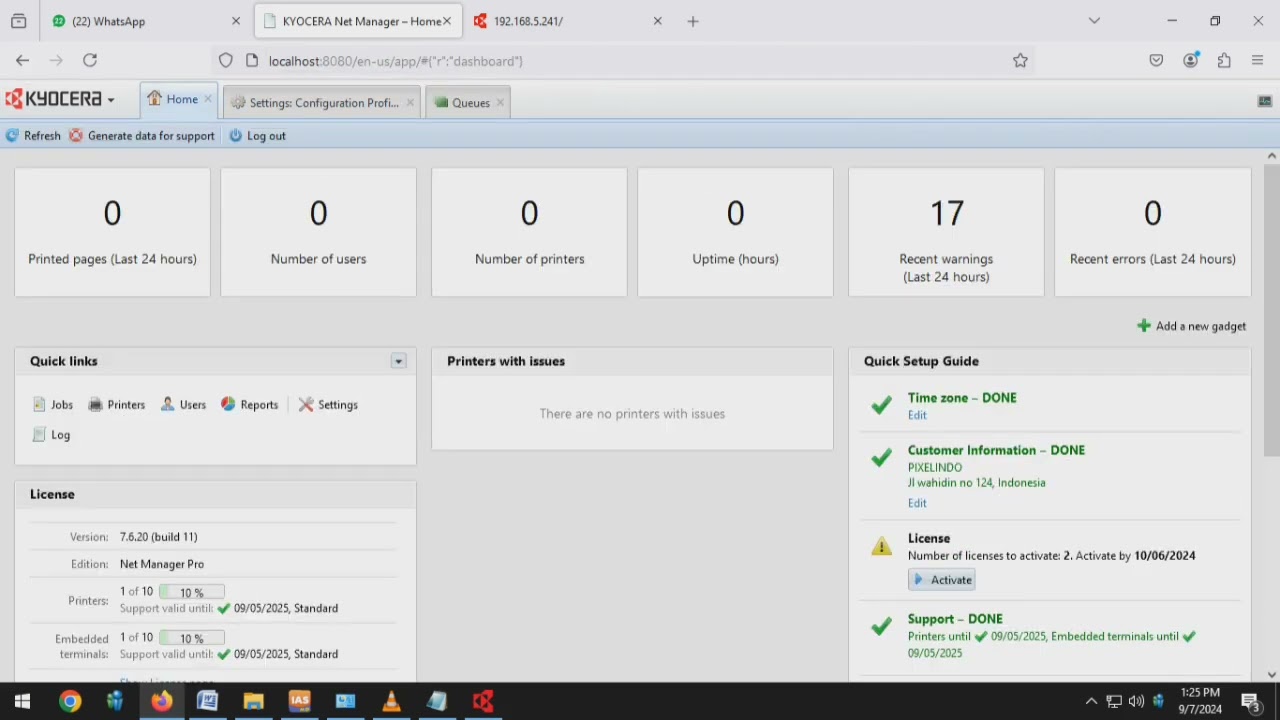The height and width of the screenshot is (720, 1280).
Task: Edit the Customer Information entry
Action: pyautogui.click(x=917, y=503)
